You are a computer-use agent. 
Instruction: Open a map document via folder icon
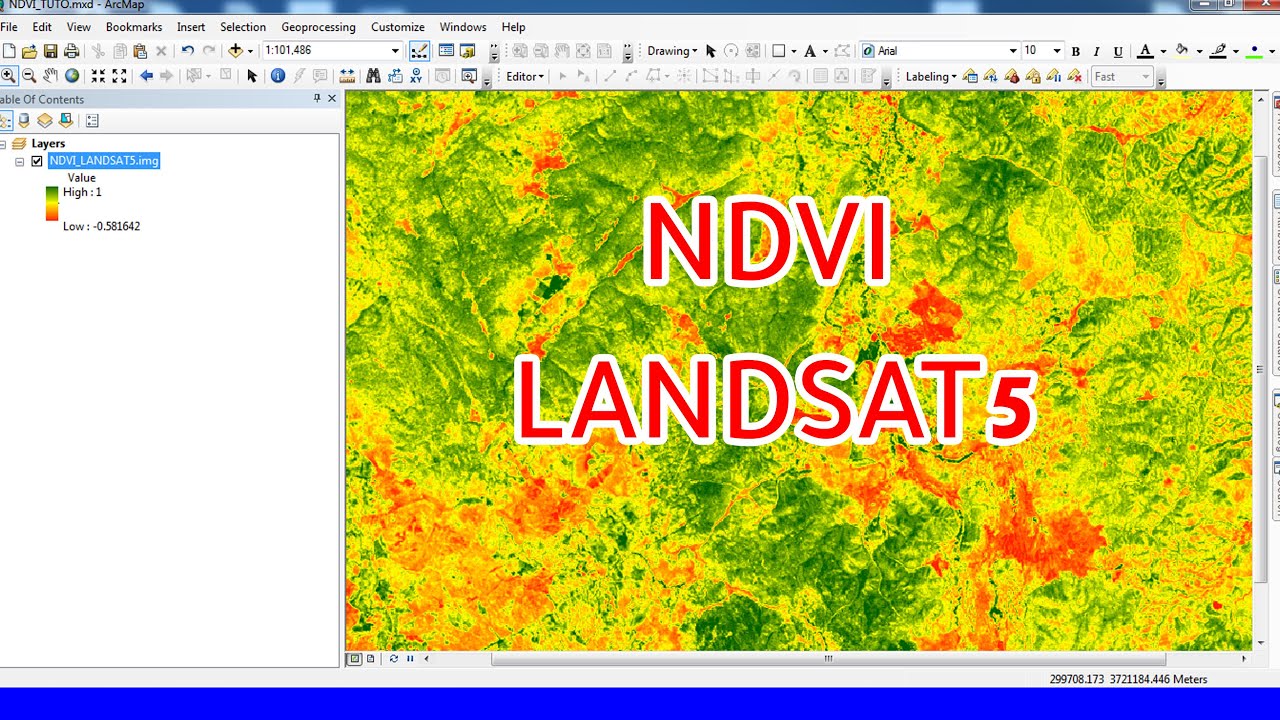29,51
